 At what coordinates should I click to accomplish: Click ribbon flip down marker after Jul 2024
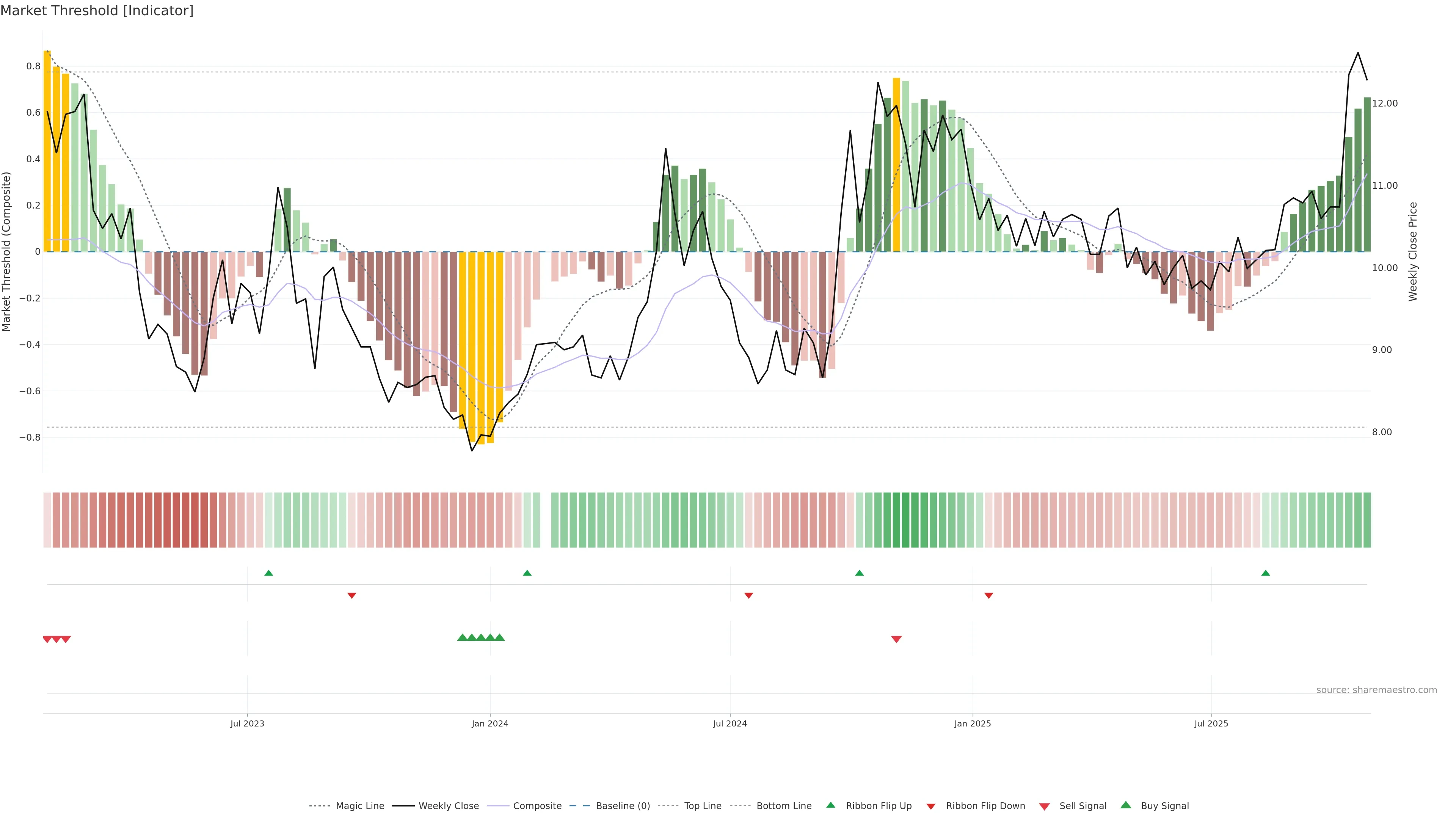tap(748, 596)
